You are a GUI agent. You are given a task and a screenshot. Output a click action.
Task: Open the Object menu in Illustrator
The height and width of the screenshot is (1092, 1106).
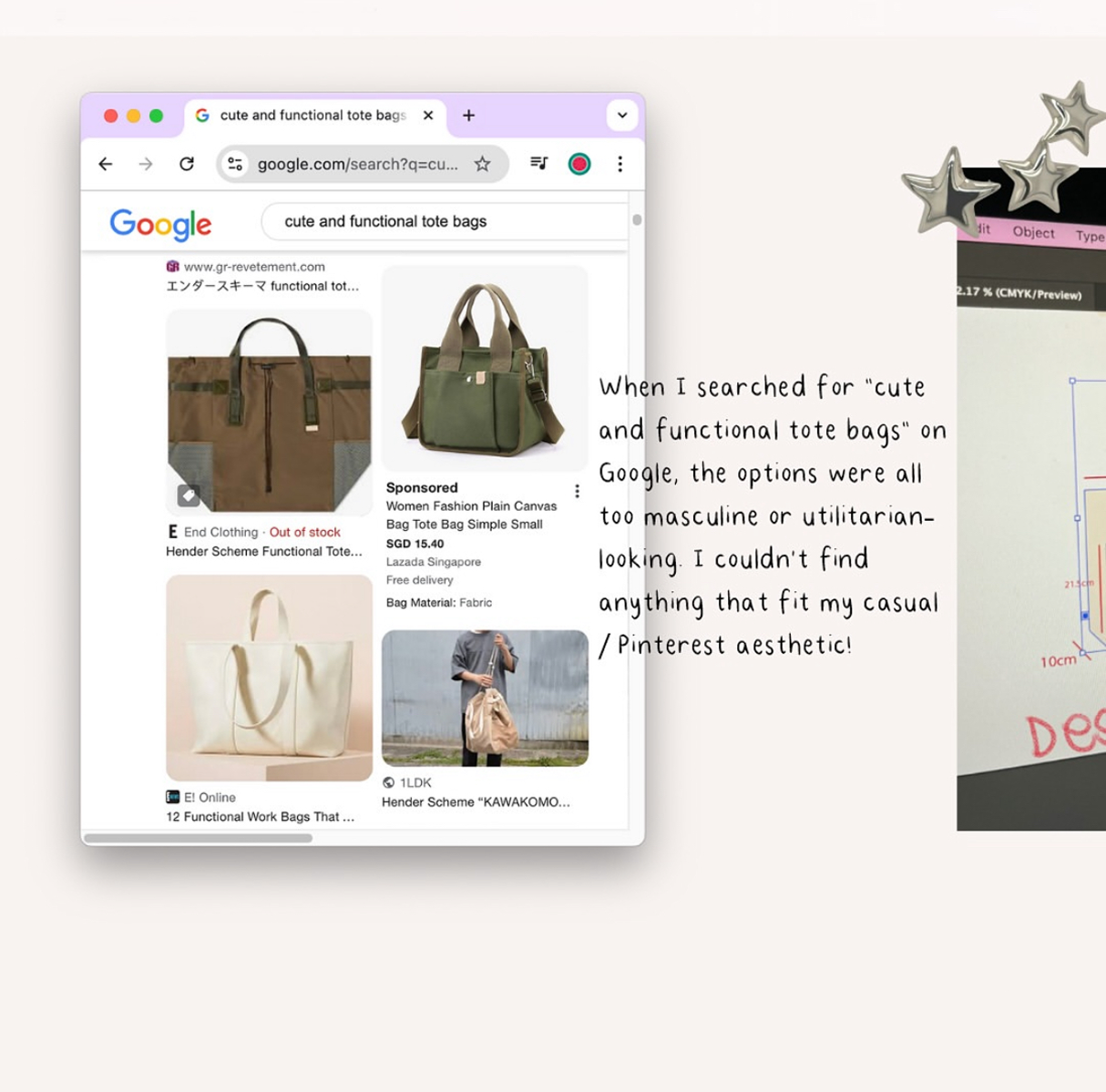[1033, 232]
